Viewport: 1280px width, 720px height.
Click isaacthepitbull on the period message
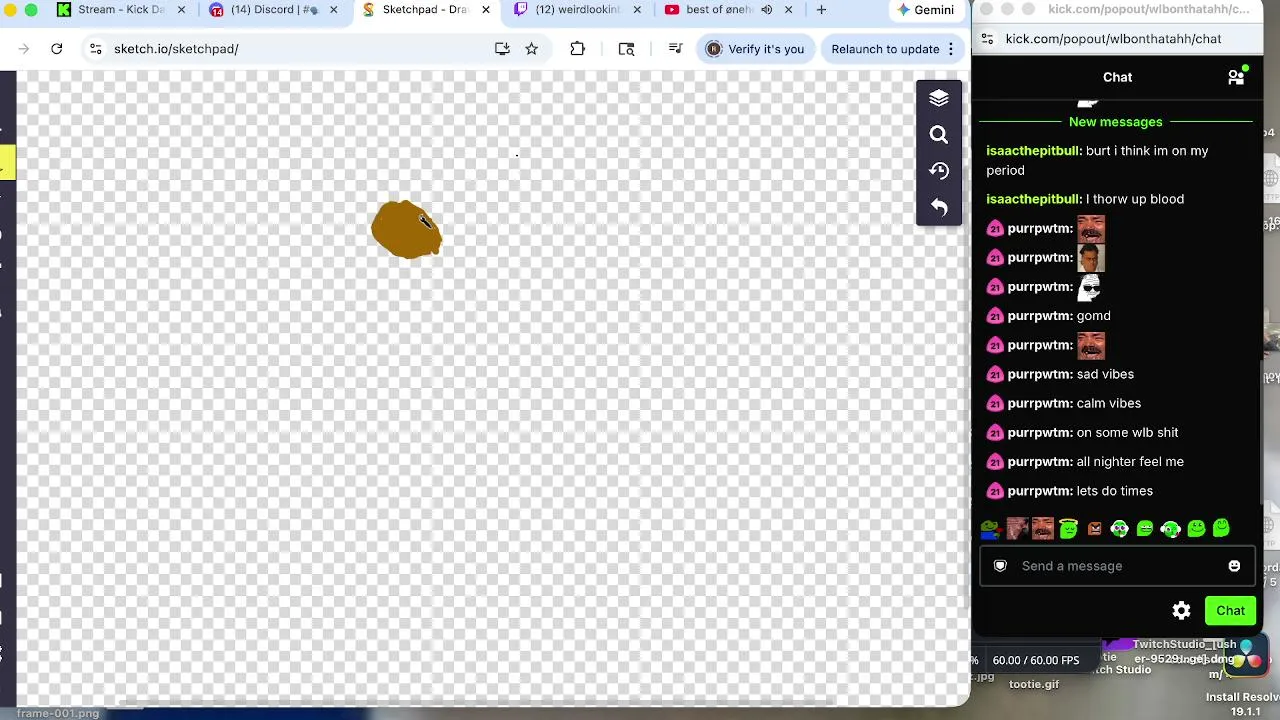1032,151
